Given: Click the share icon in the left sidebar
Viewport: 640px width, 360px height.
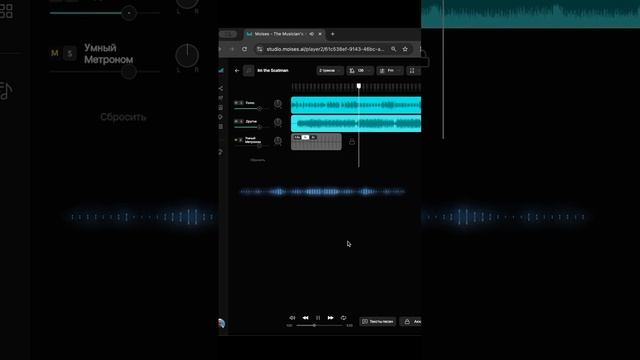Looking at the screenshot, I should click(221, 89).
